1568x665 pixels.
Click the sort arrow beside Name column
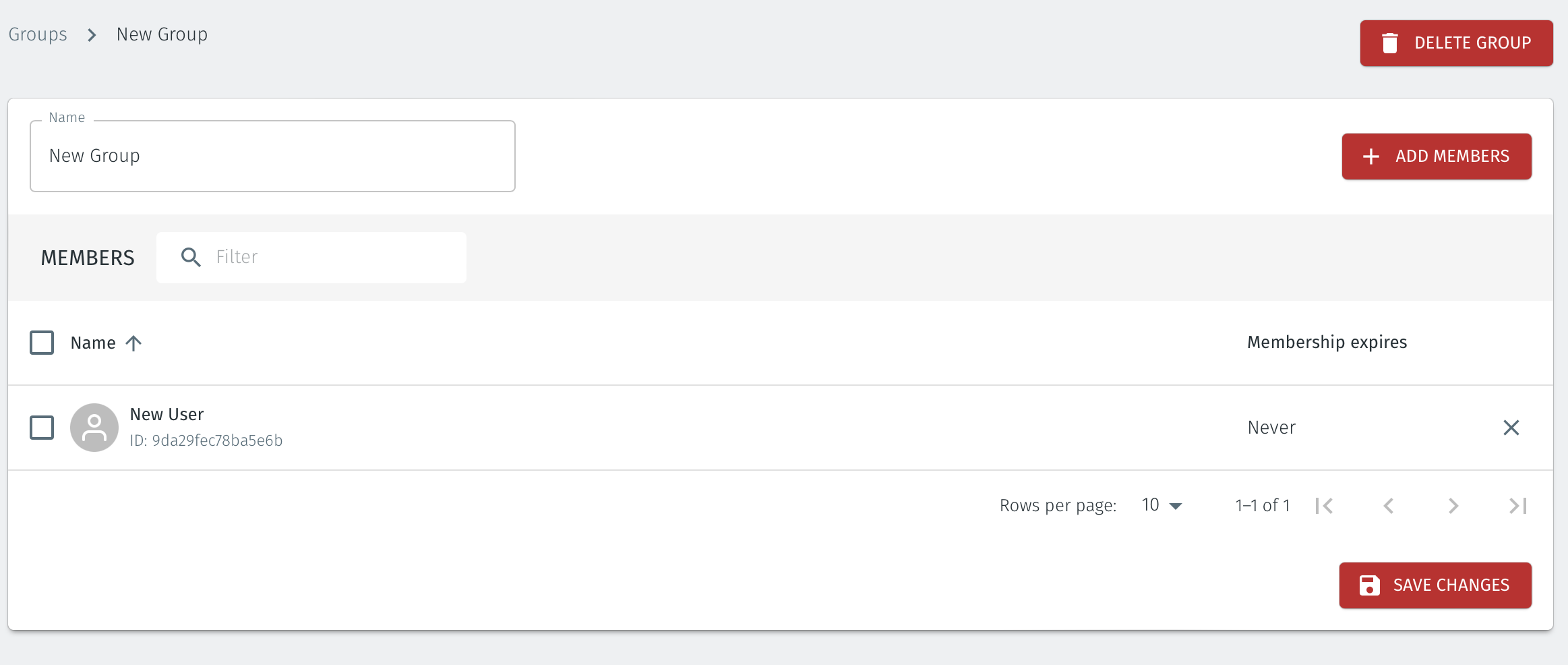pyautogui.click(x=133, y=342)
